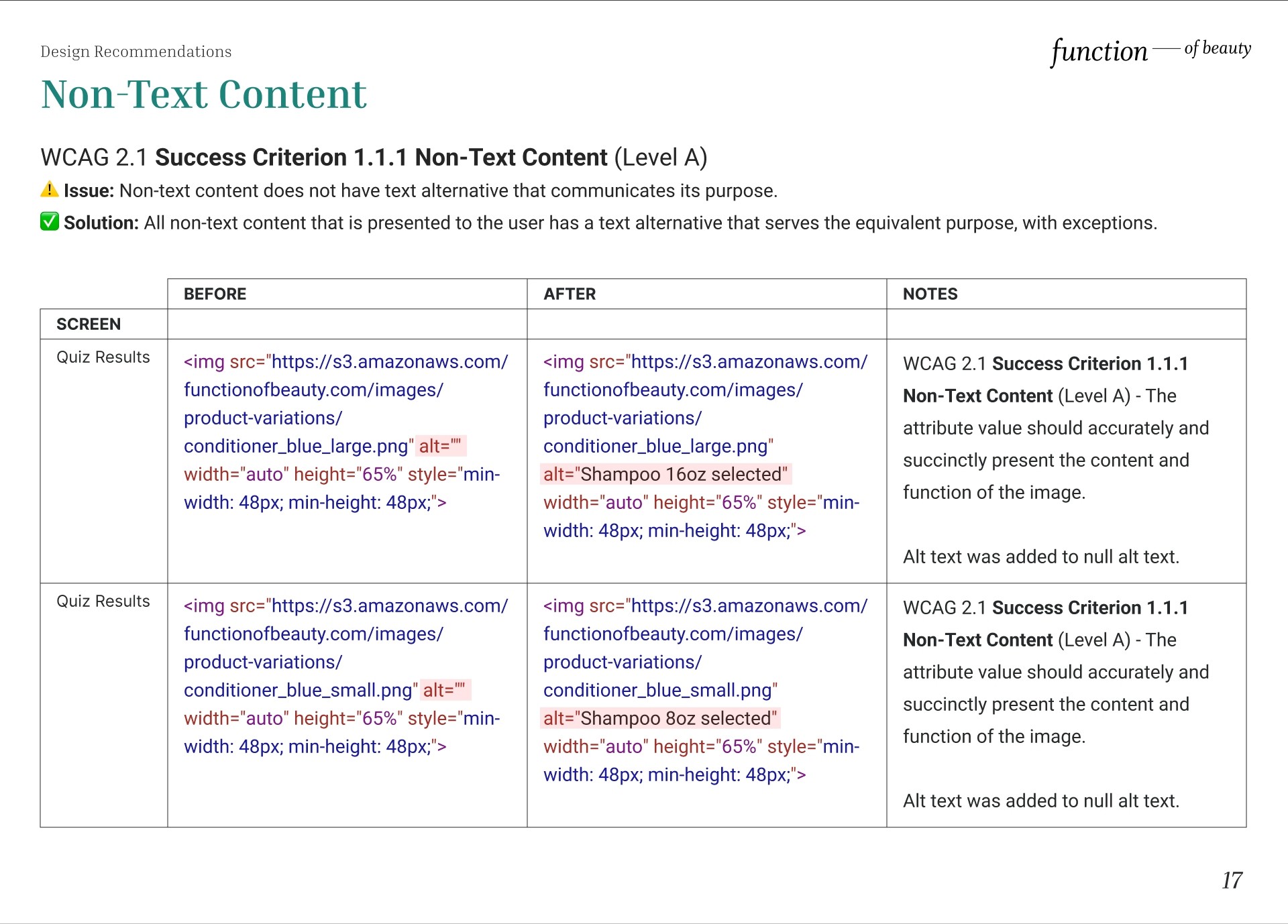Click 'Quiz Results' in the first row
Screen dimensions: 1288x924
pyautogui.click(x=103, y=357)
